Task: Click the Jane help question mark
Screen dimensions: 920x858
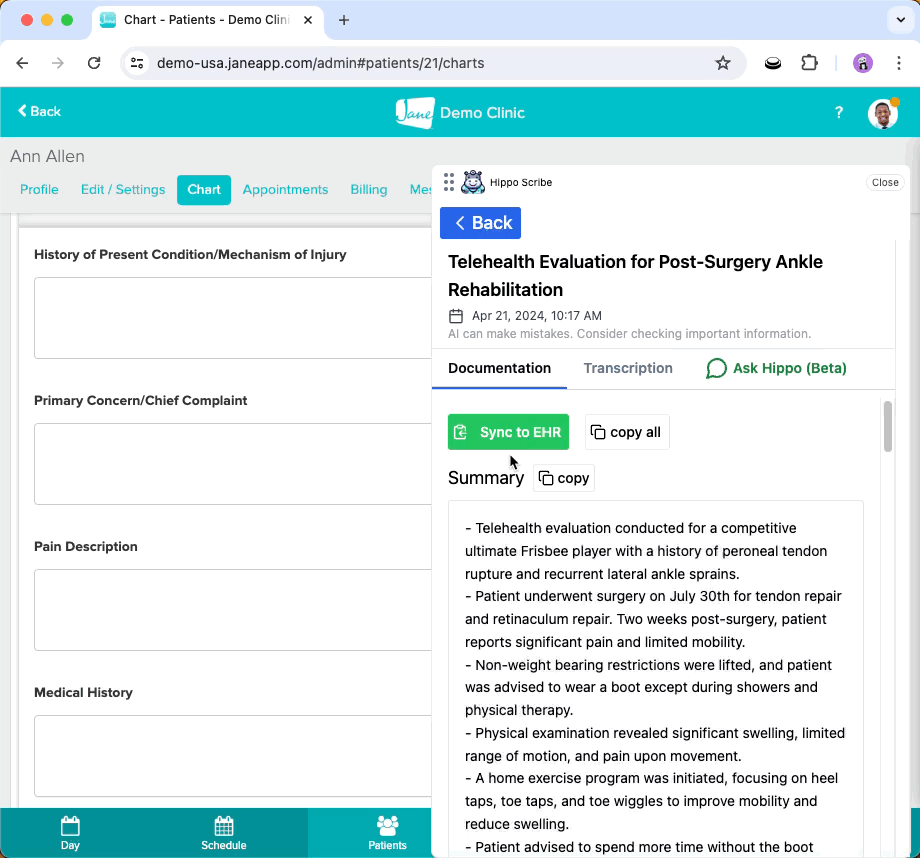Action: 839,112
